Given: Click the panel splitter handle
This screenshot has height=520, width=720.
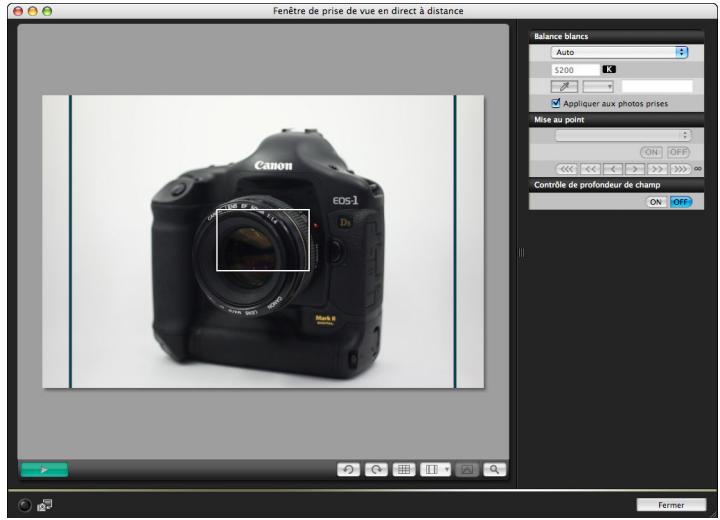Looking at the screenshot, I should pos(522,253).
